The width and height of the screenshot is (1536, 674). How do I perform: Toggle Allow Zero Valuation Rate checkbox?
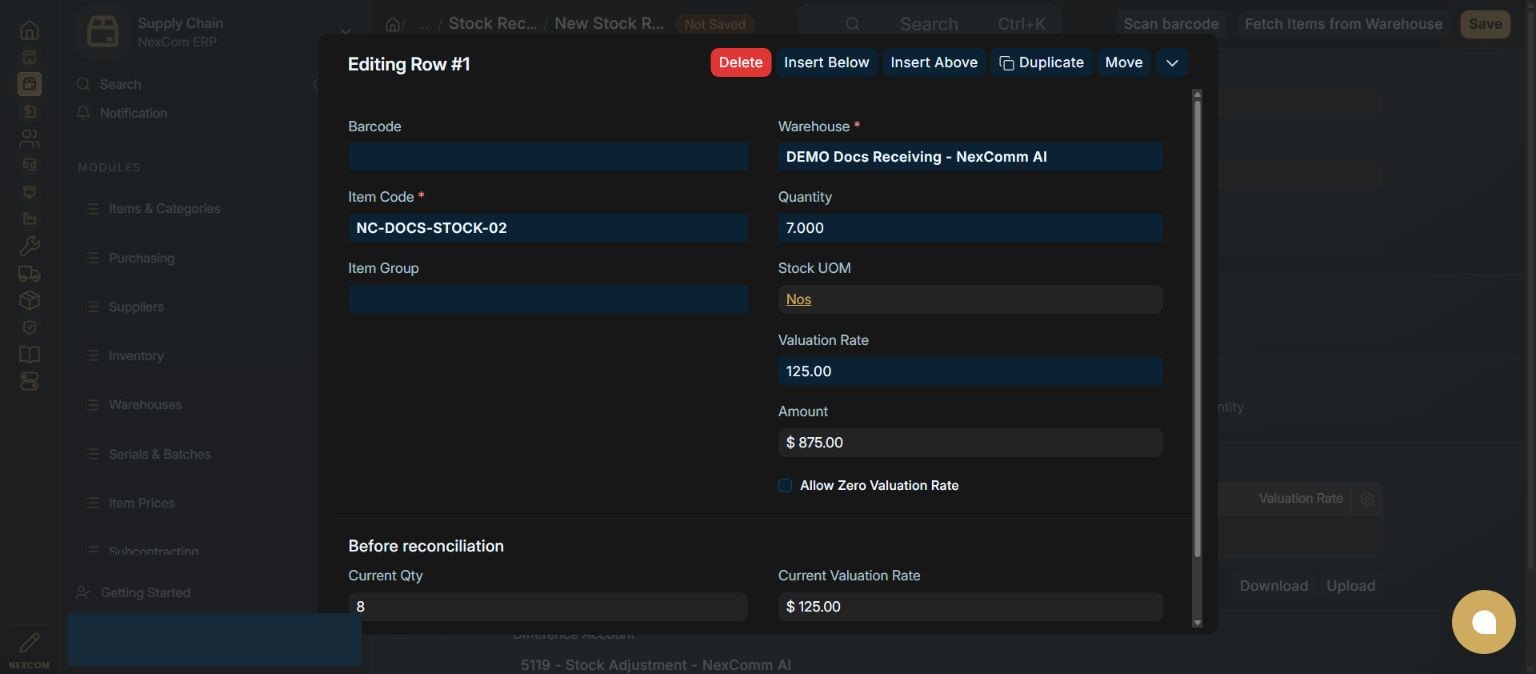(x=785, y=485)
